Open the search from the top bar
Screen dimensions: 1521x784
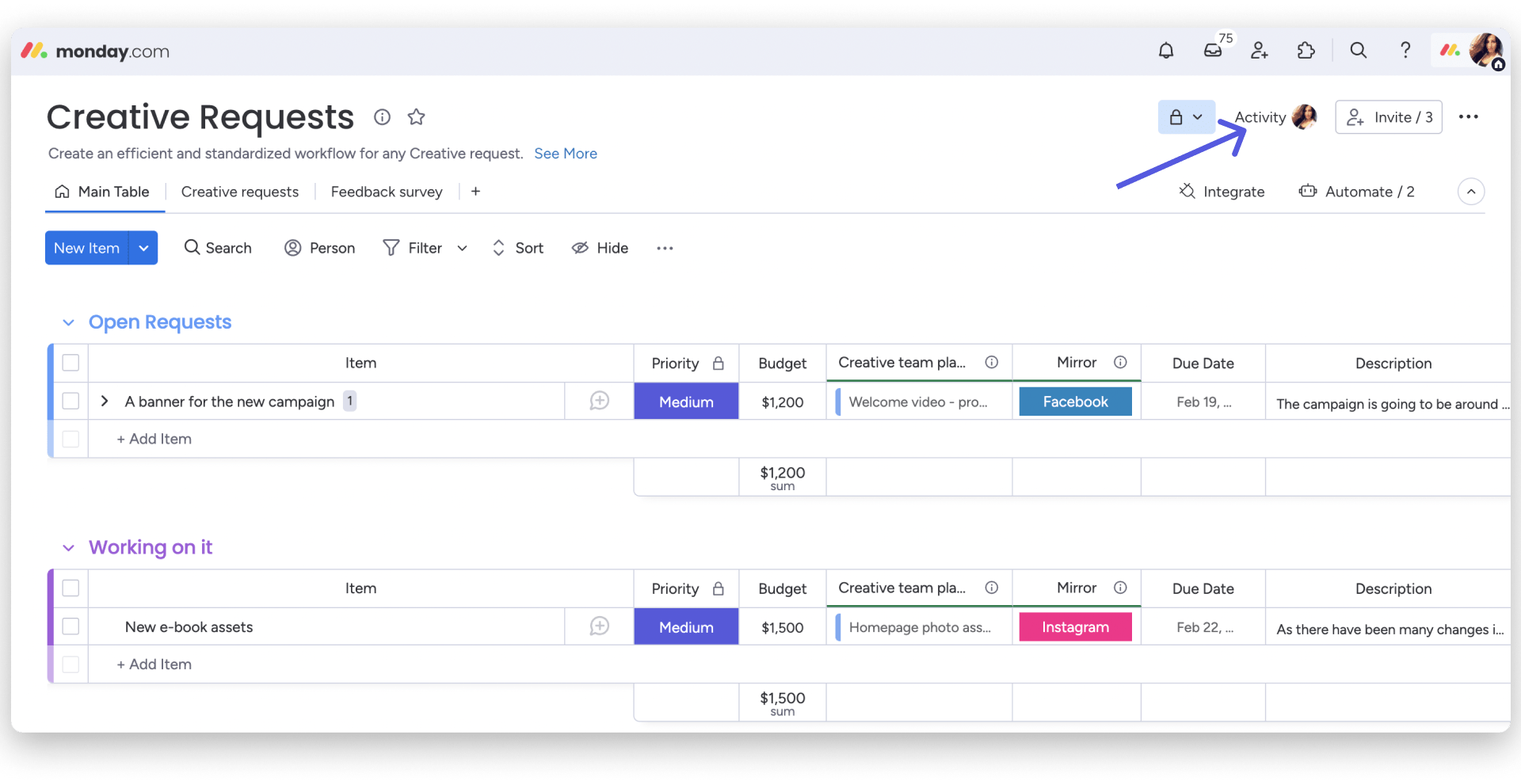(1358, 50)
